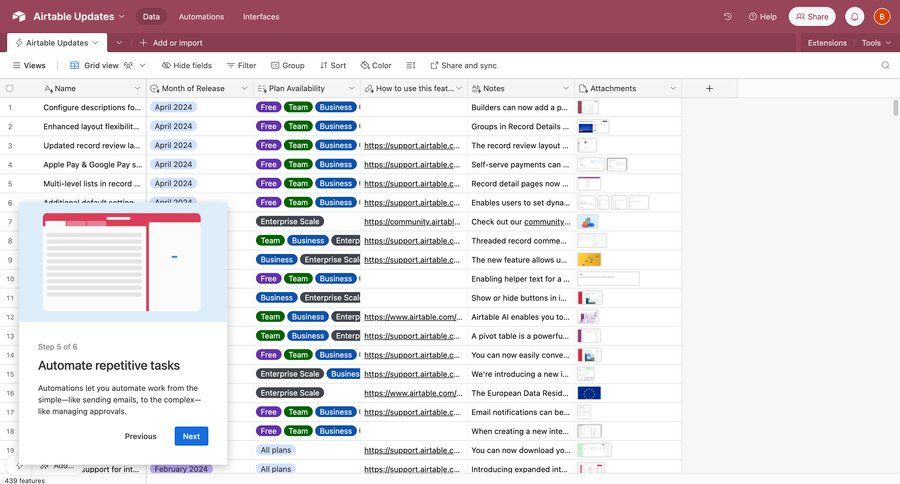Open base history clock icon

coord(727,17)
